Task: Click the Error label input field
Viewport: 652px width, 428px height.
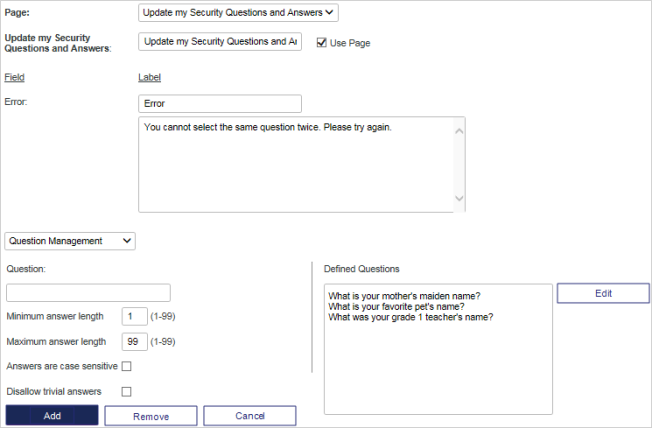Action: (219, 104)
